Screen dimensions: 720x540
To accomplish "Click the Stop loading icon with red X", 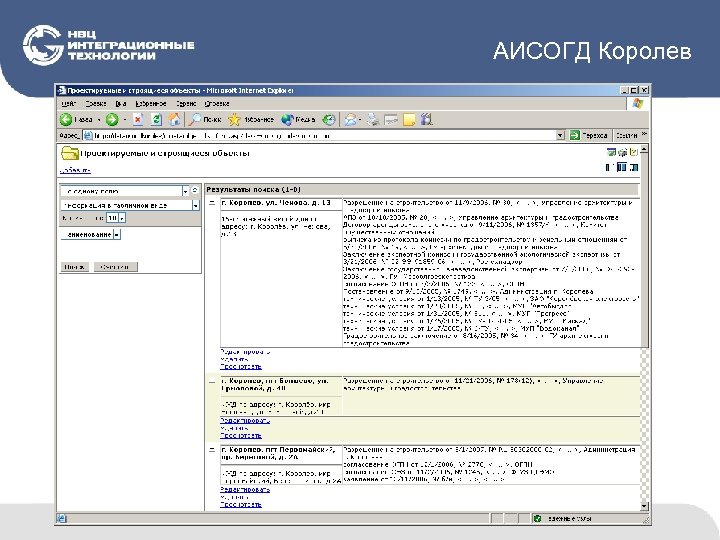I will pyautogui.click(x=138, y=120).
